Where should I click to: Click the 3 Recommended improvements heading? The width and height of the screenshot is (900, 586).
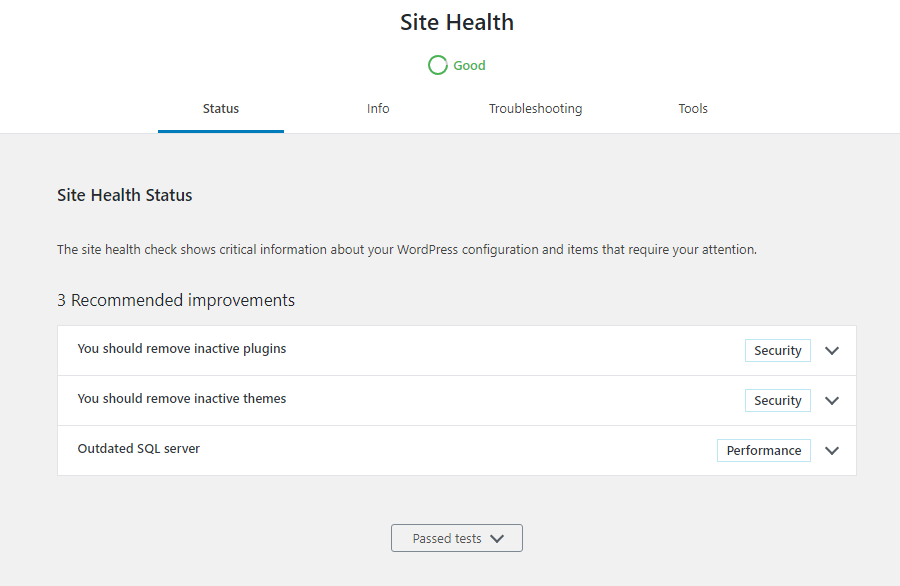coord(176,300)
